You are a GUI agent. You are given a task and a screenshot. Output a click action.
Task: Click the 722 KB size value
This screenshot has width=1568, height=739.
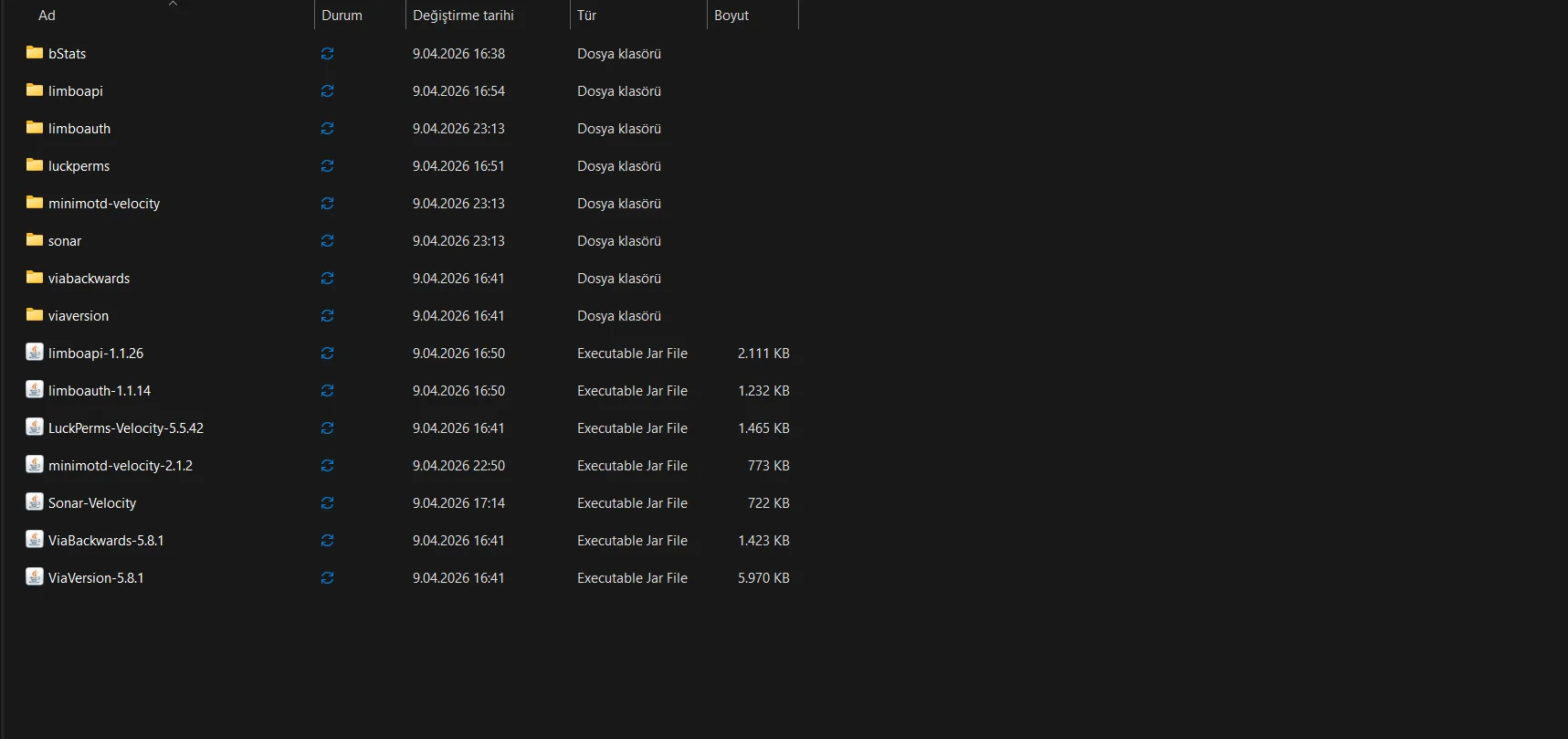coord(769,503)
